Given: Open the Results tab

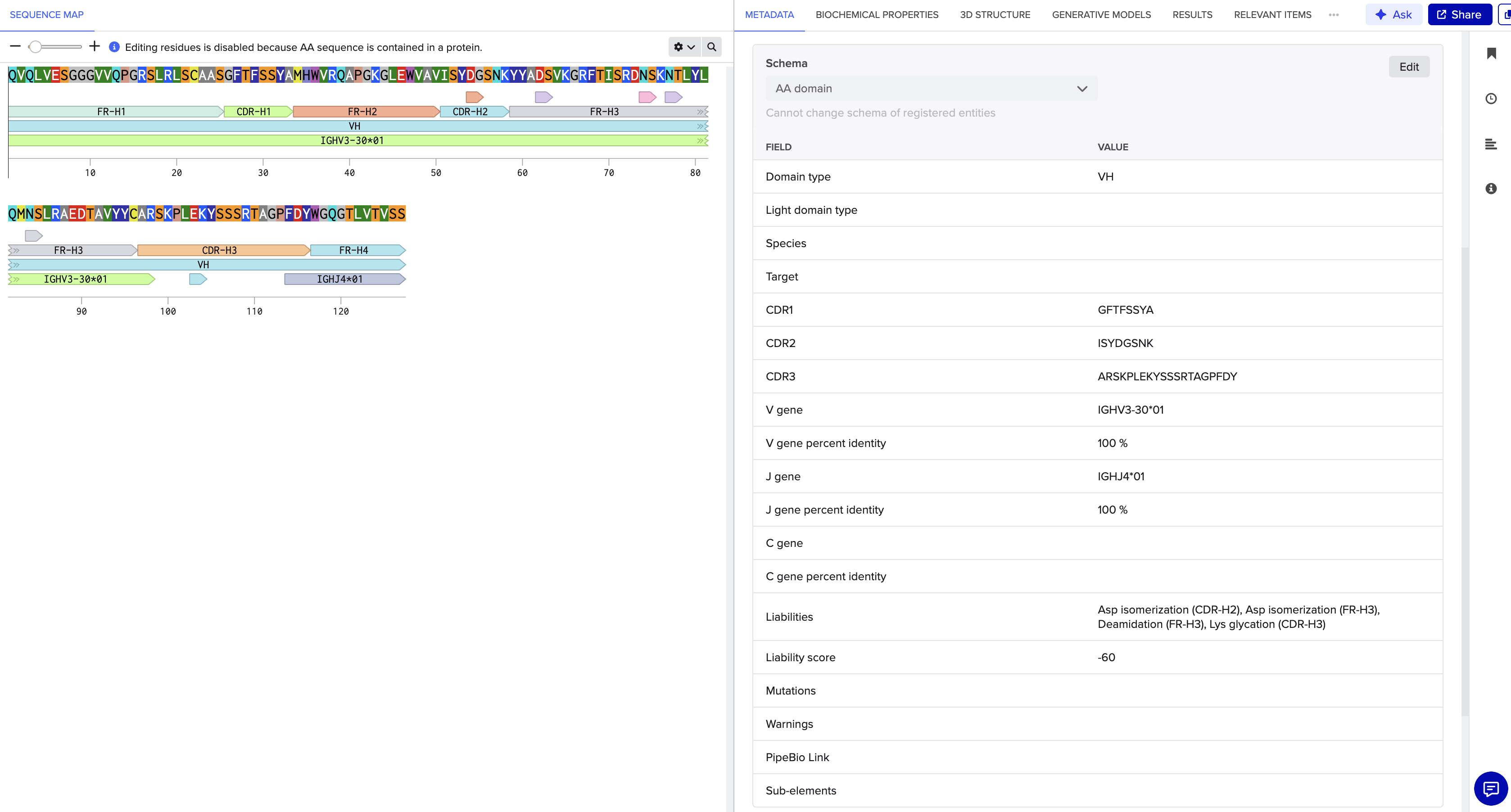Looking at the screenshot, I should 1192,15.
